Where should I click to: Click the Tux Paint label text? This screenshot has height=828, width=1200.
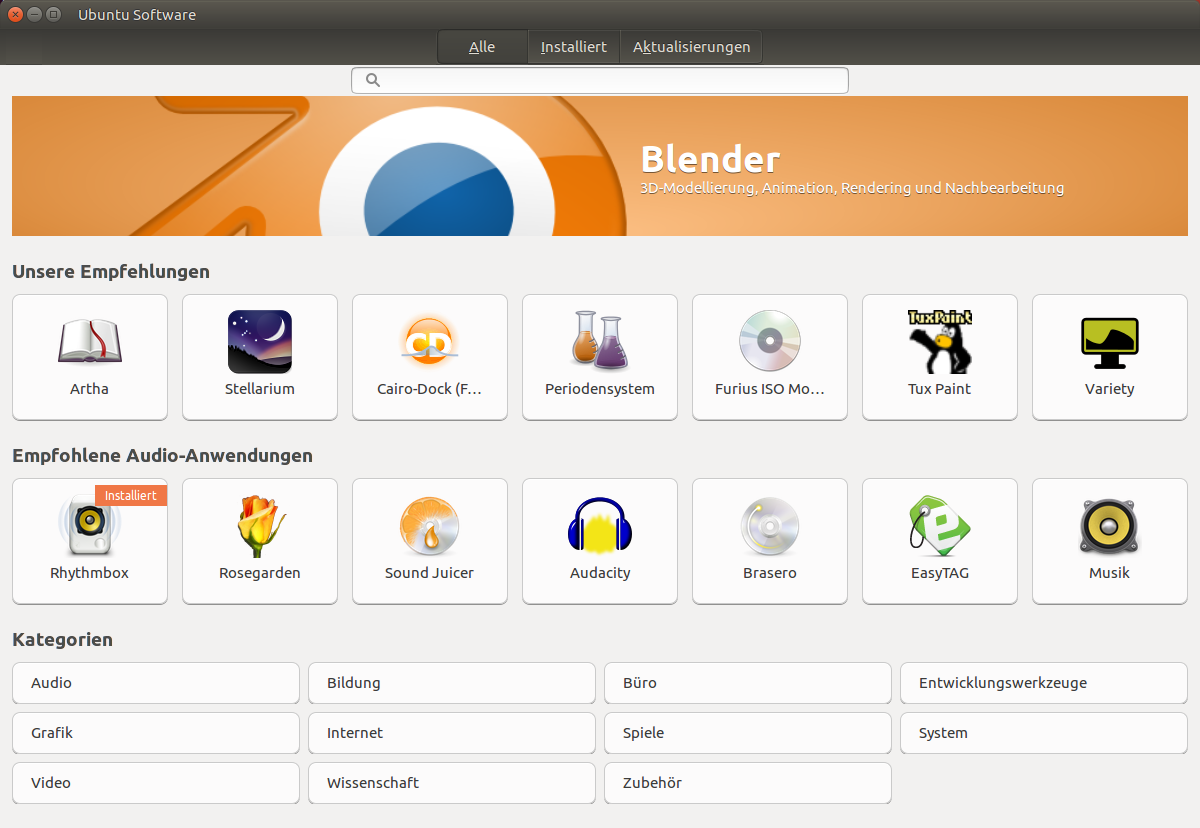940,389
